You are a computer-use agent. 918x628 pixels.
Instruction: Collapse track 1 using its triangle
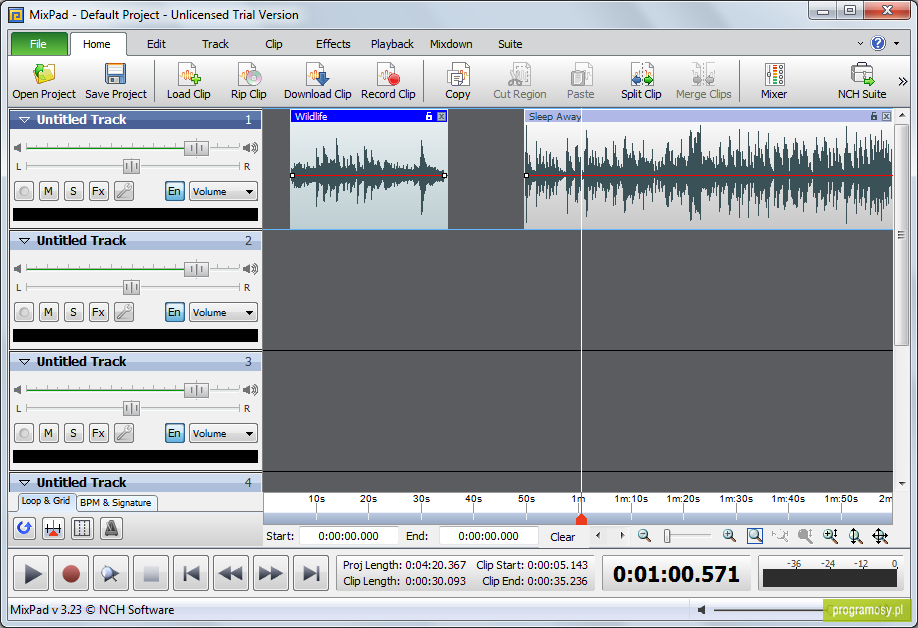(x=25, y=119)
